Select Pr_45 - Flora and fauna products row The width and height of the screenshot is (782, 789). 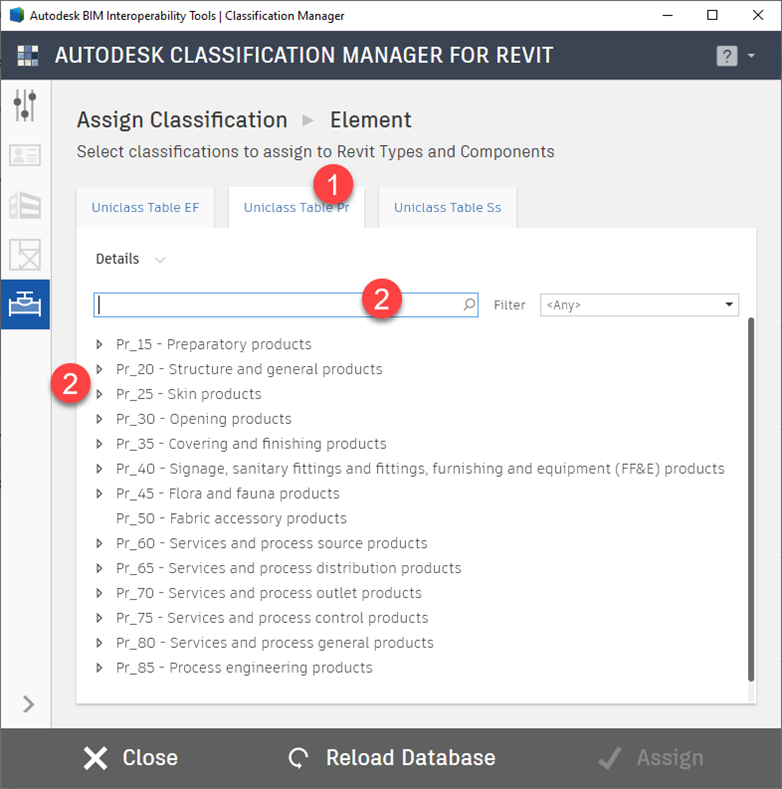tap(228, 494)
